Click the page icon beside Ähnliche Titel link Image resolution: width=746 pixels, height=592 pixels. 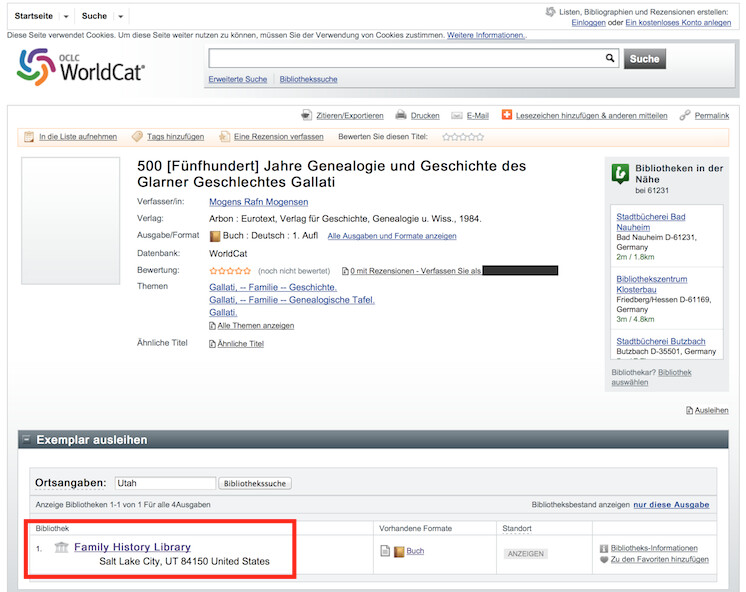click(x=212, y=344)
